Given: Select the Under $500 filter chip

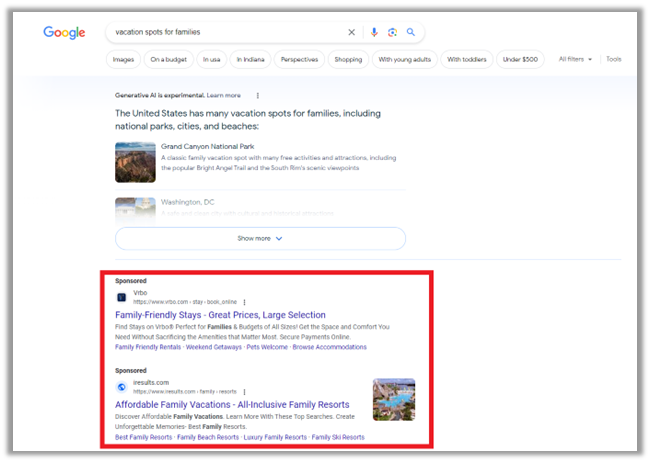Looking at the screenshot, I should tap(520, 59).
